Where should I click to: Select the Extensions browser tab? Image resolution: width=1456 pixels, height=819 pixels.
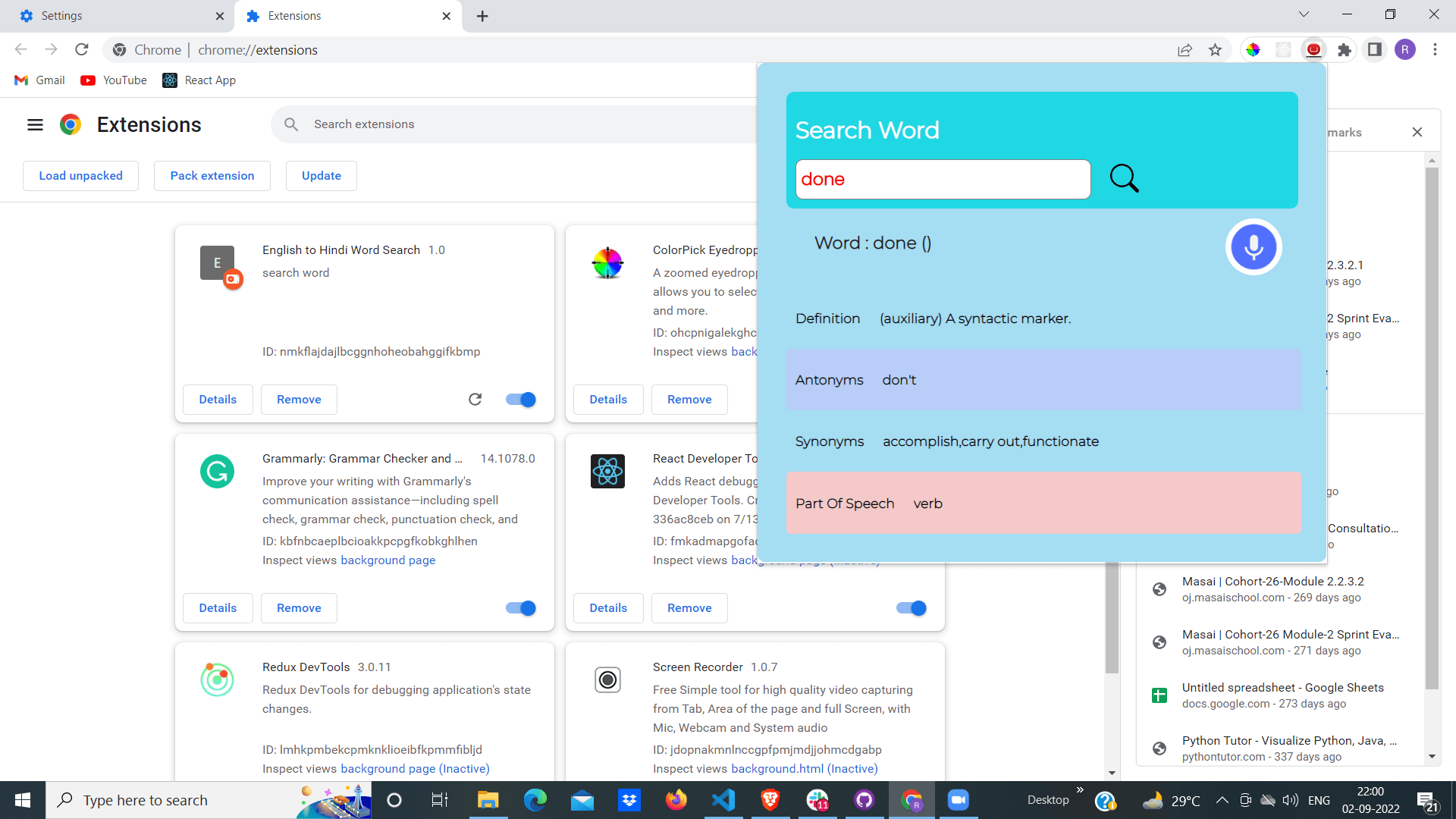[x=295, y=15]
